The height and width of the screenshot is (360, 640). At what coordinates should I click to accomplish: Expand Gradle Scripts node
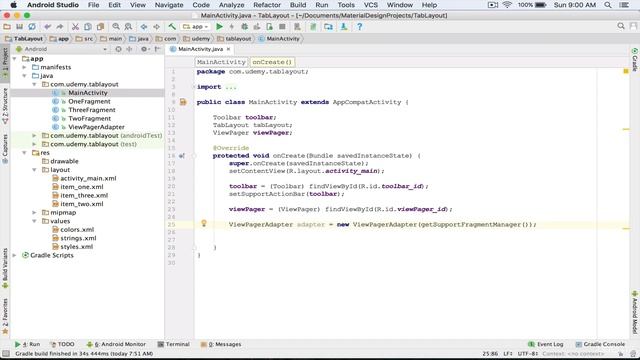click(x=15, y=255)
